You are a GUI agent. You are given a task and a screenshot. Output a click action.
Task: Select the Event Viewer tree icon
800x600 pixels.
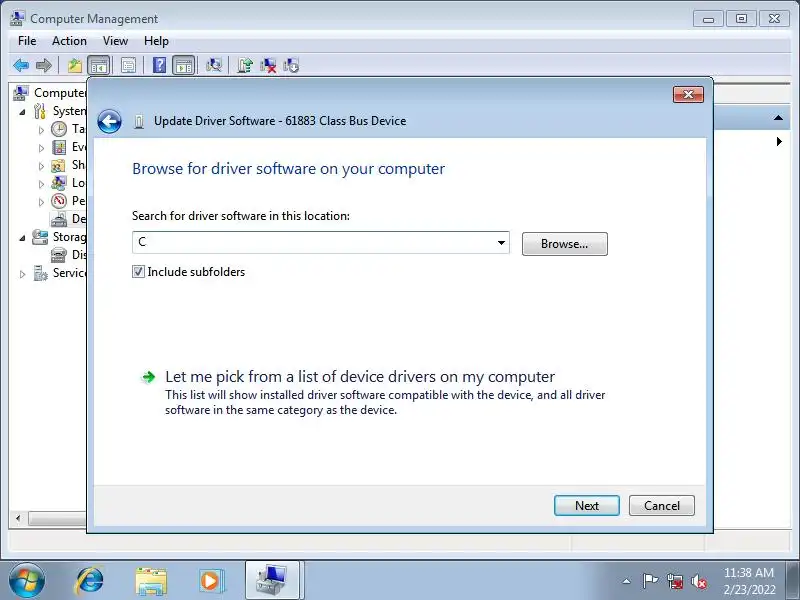pyautogui.click(x=59, y=147)
